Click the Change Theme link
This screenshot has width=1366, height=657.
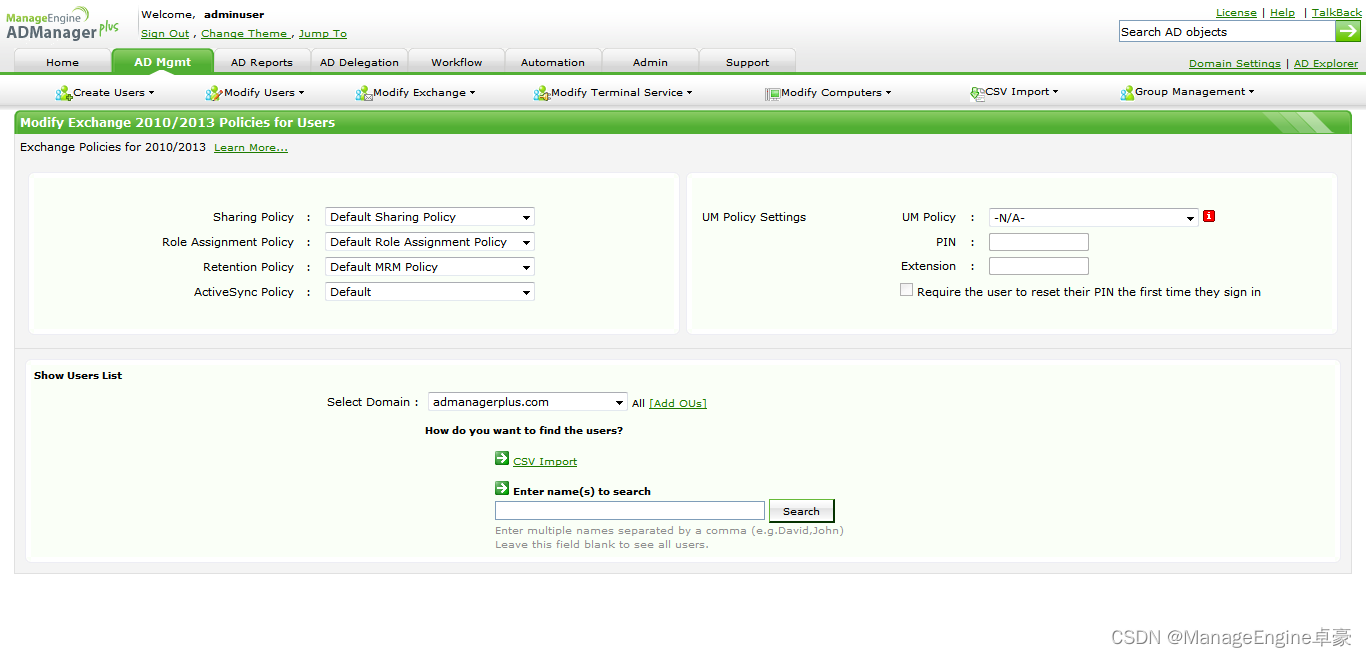[x=245, y=34]
